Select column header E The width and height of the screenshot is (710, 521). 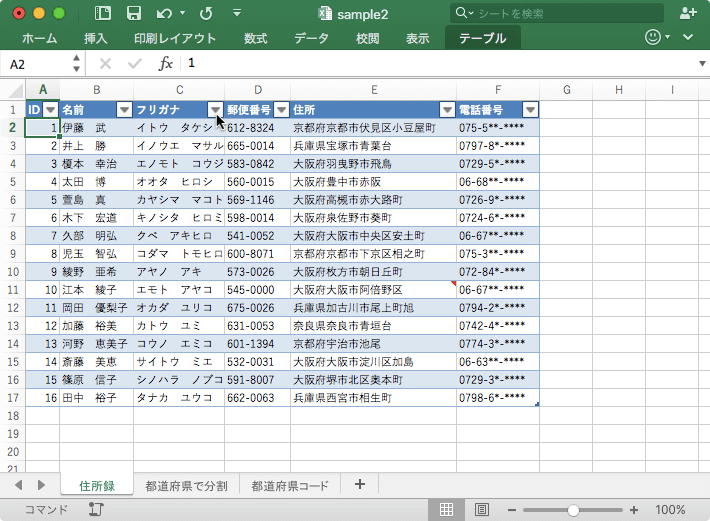click(374, 90)
